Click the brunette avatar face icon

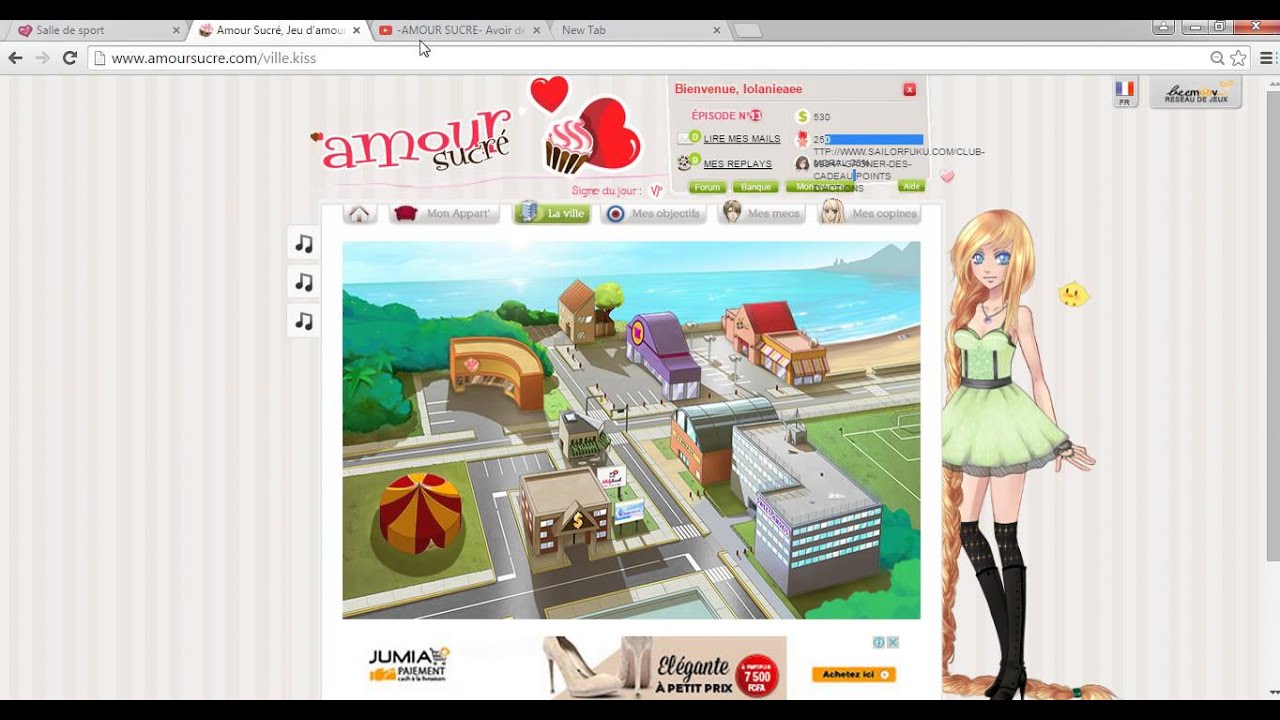pos(802,164)
